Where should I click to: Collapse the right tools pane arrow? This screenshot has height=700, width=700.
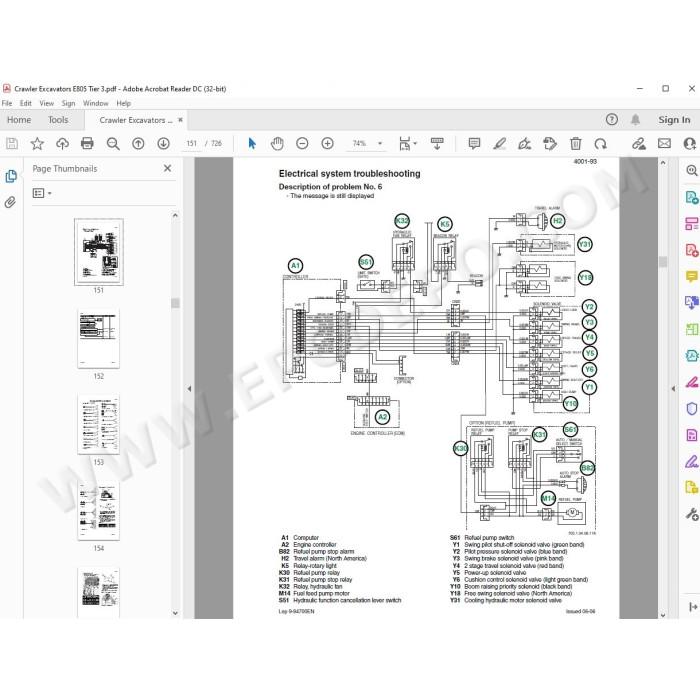coord(673,388)
